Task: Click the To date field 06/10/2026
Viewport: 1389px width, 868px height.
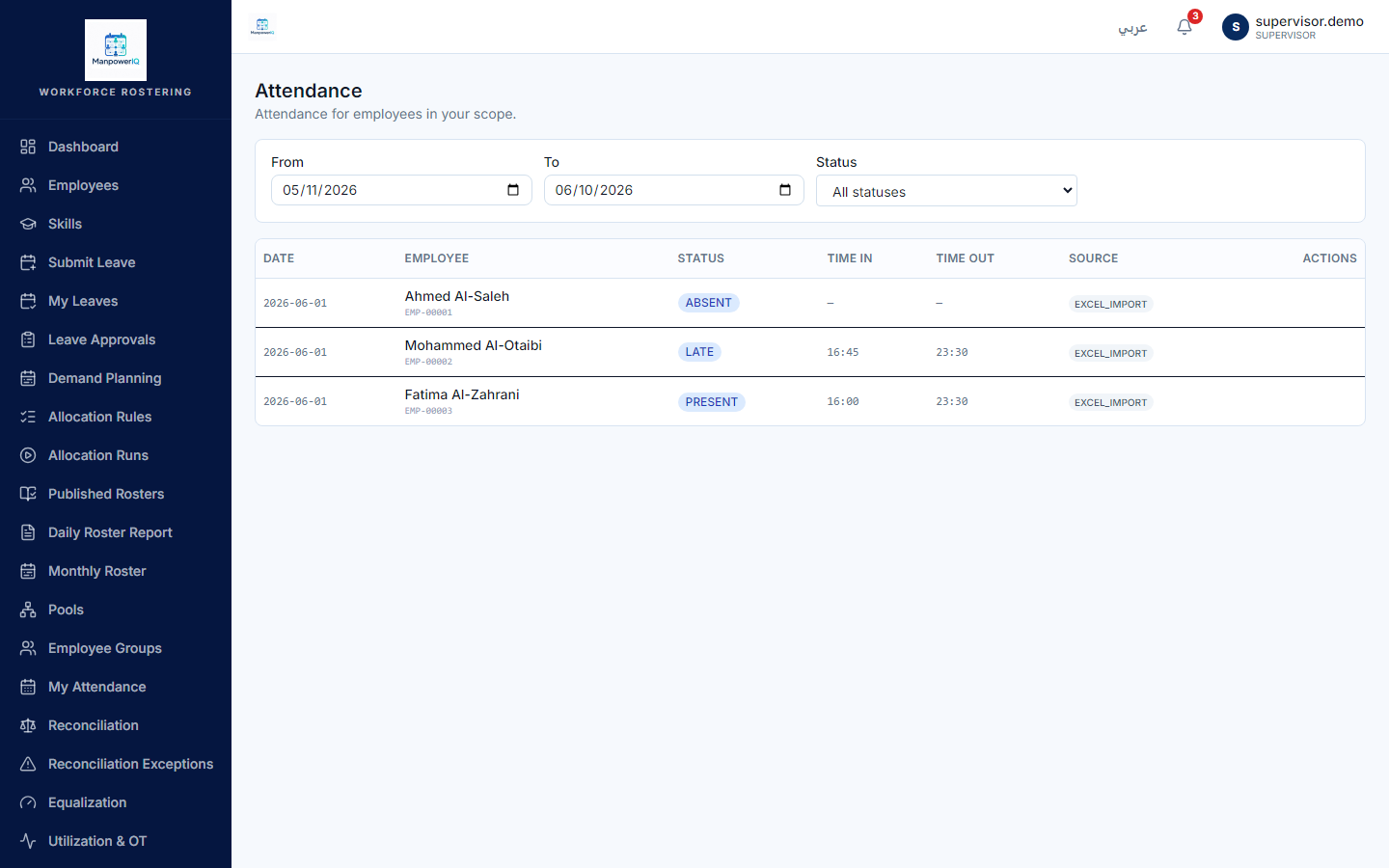Action: 673,190
